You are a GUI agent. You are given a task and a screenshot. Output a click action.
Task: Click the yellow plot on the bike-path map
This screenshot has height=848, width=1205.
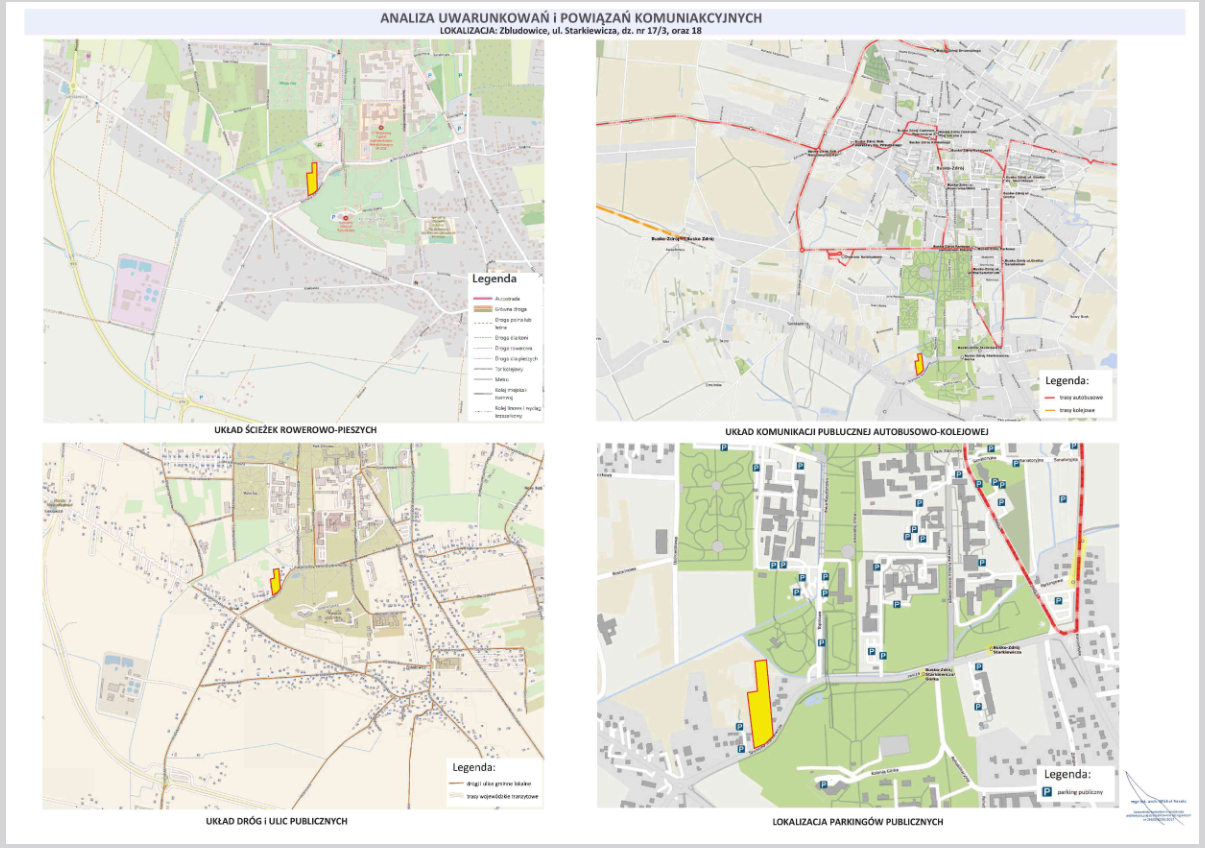(x=311, y=180)
